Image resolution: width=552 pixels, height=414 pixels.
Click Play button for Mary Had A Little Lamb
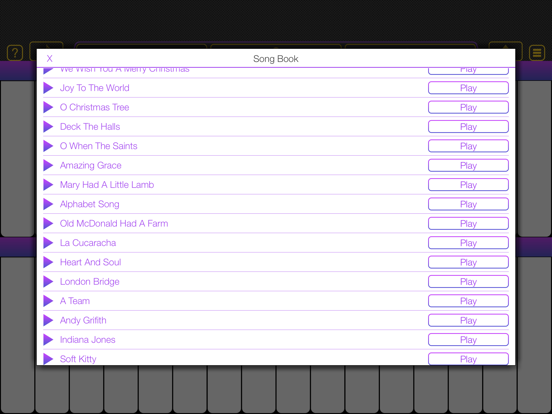[x=468, y=185]
